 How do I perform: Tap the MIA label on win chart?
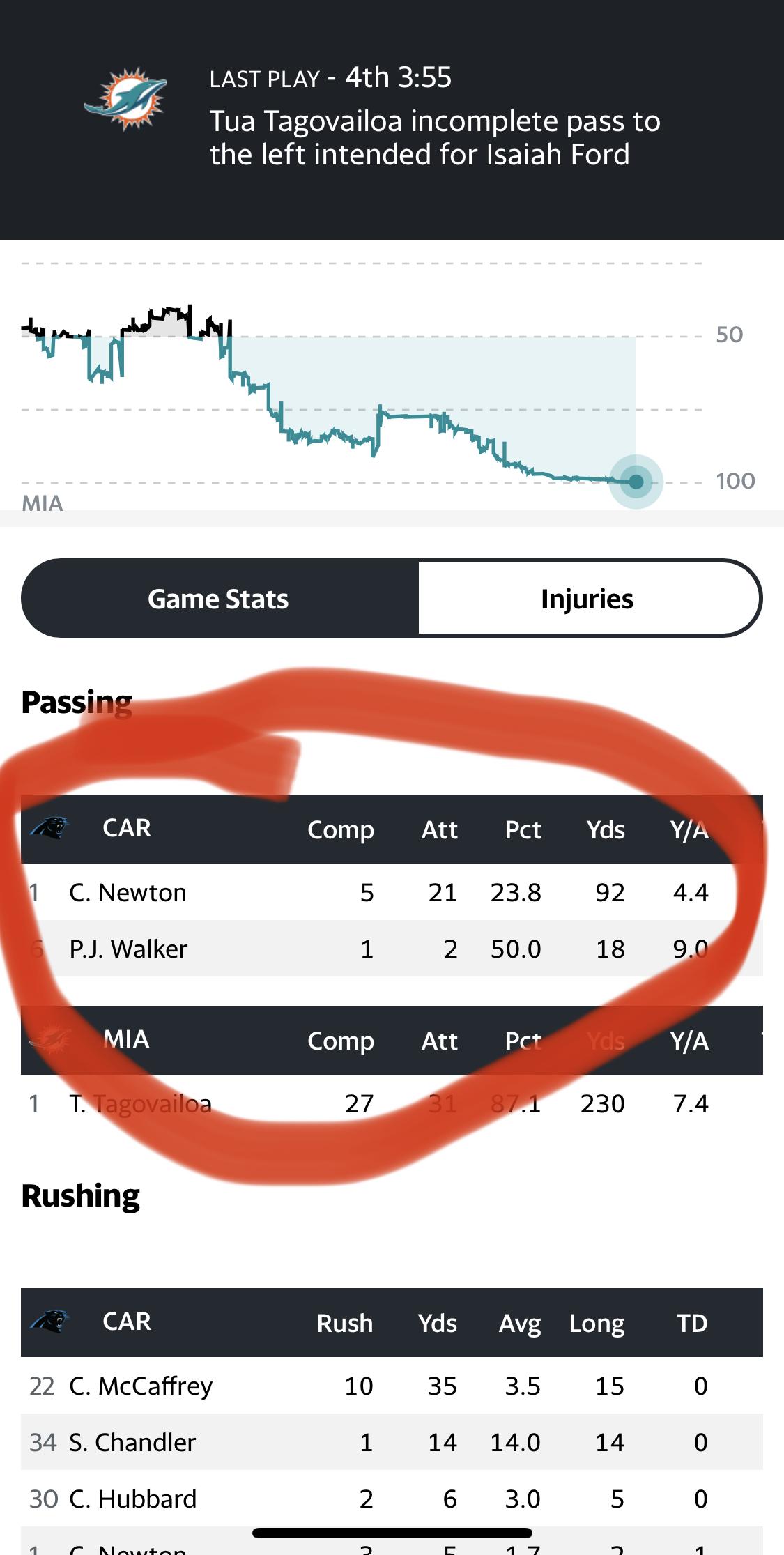pos(43,503)
